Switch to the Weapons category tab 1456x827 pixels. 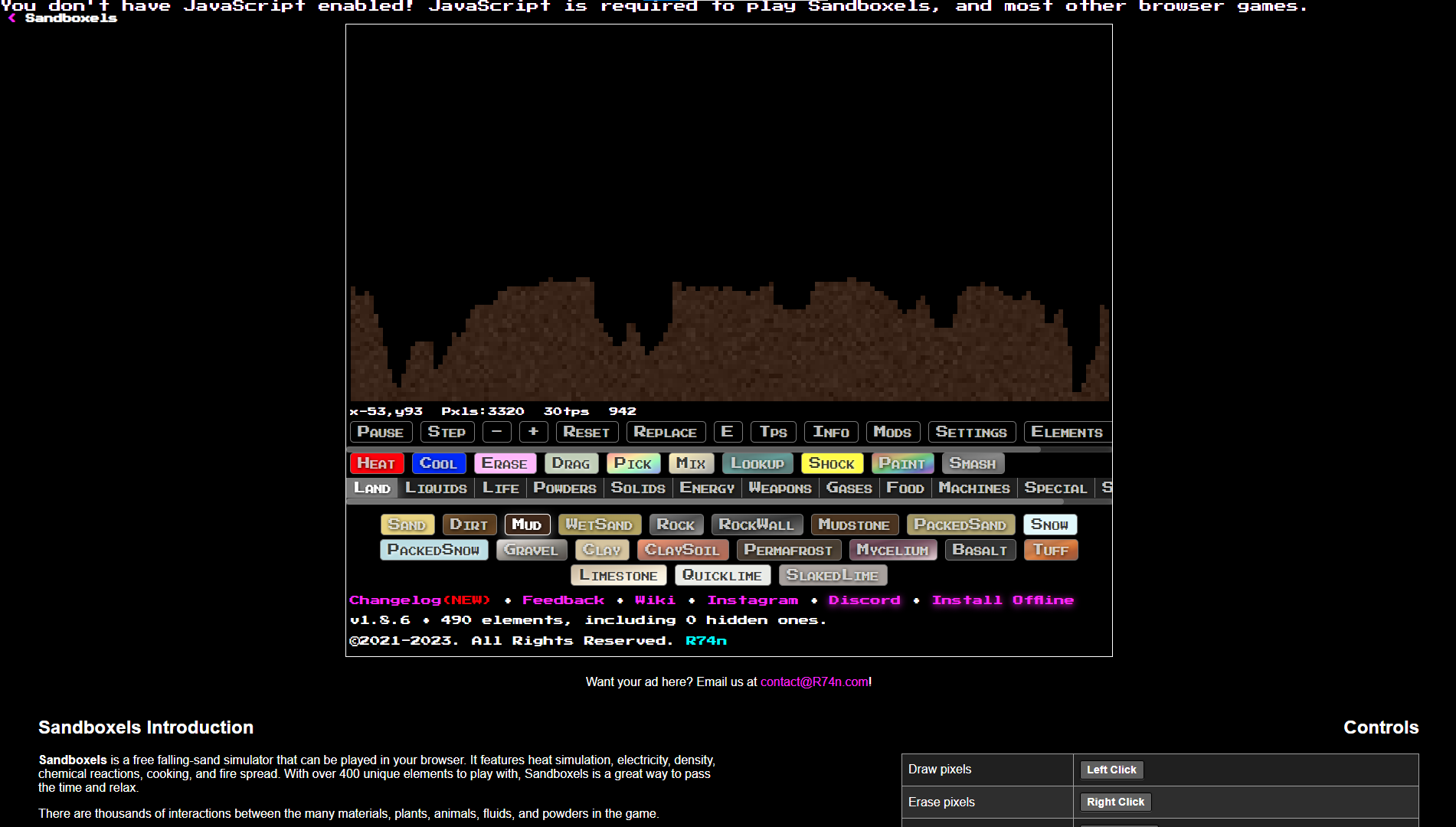pos(780,488)
